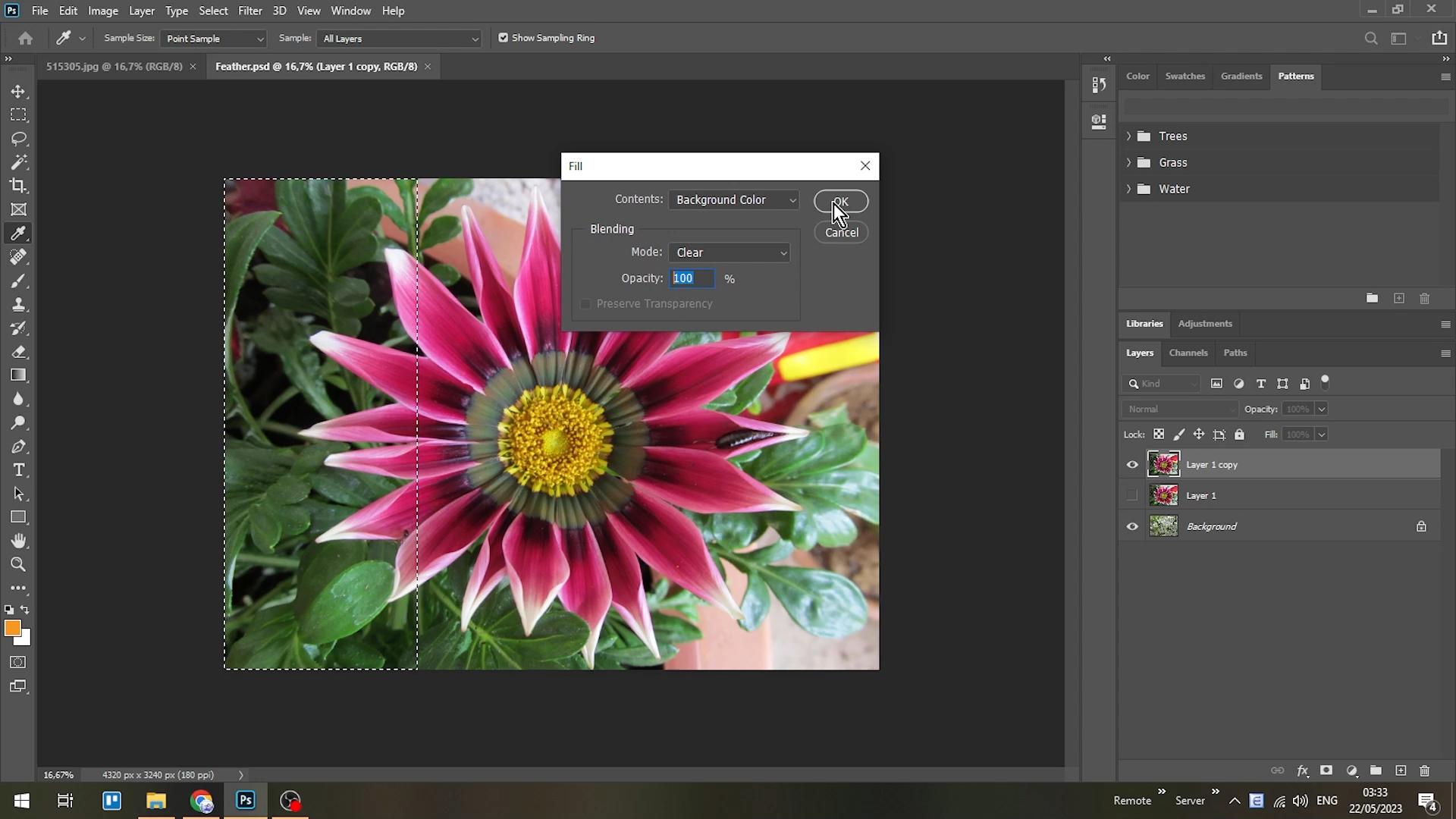The width and height of the screenshot is (1456, 819).
Task: Select the Lasso tool
Action: (19, 138)
